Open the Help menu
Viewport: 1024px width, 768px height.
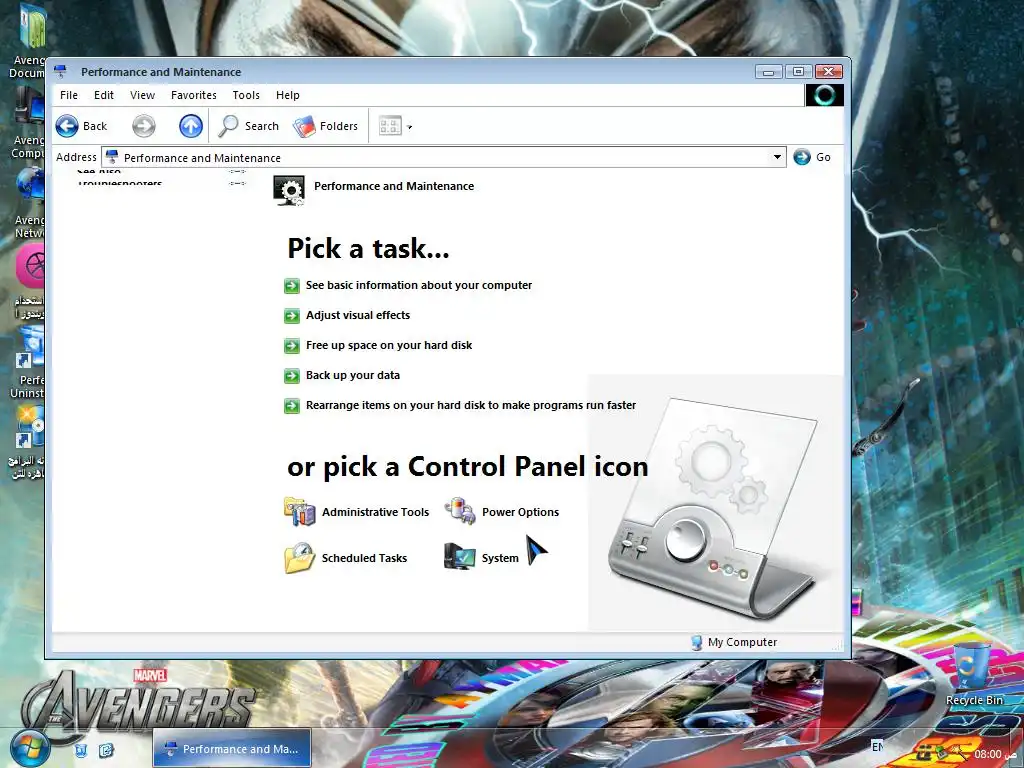click(287, 95)
